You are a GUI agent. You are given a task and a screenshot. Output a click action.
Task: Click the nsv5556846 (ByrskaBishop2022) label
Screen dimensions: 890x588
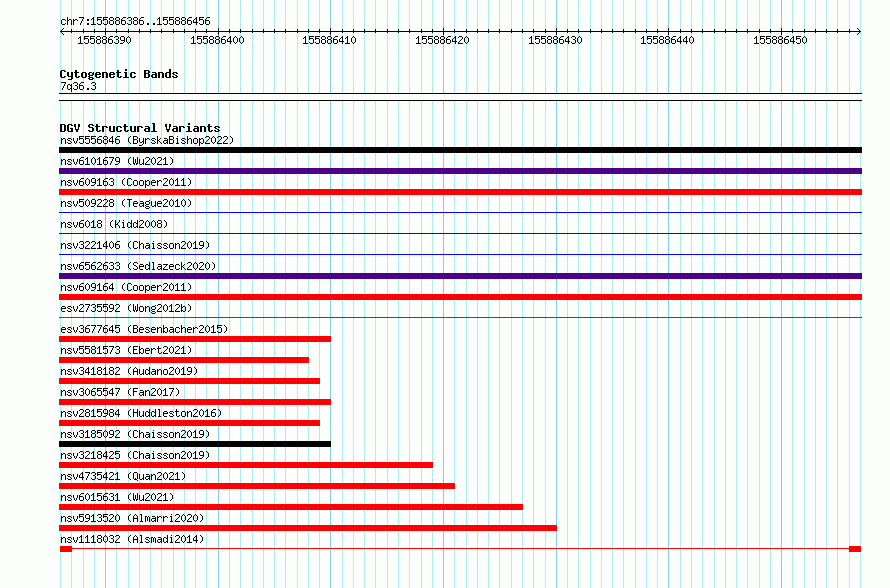(147, 140)
